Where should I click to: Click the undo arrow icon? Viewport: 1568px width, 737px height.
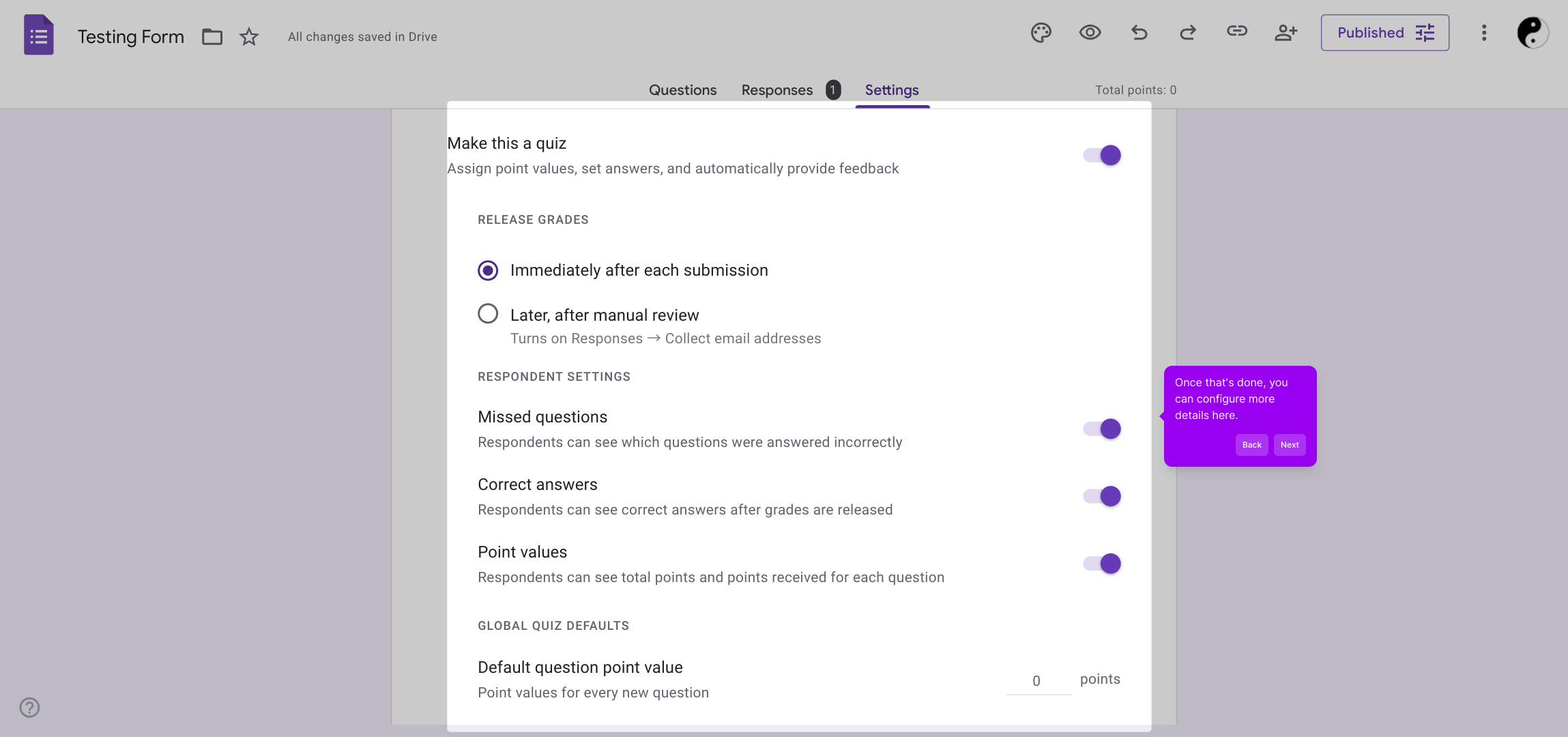pyautogui.click(x=1139, y=33)
